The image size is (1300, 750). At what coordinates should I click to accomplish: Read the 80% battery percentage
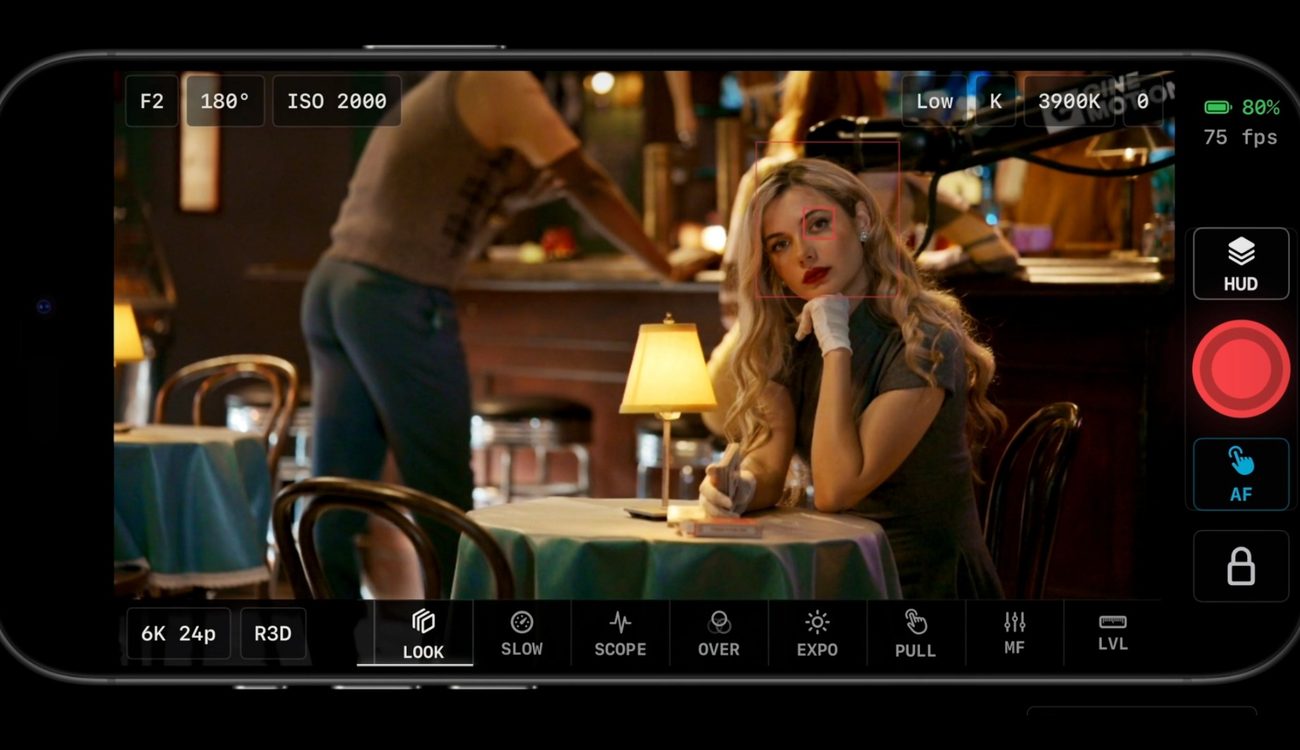(1260, 107)
